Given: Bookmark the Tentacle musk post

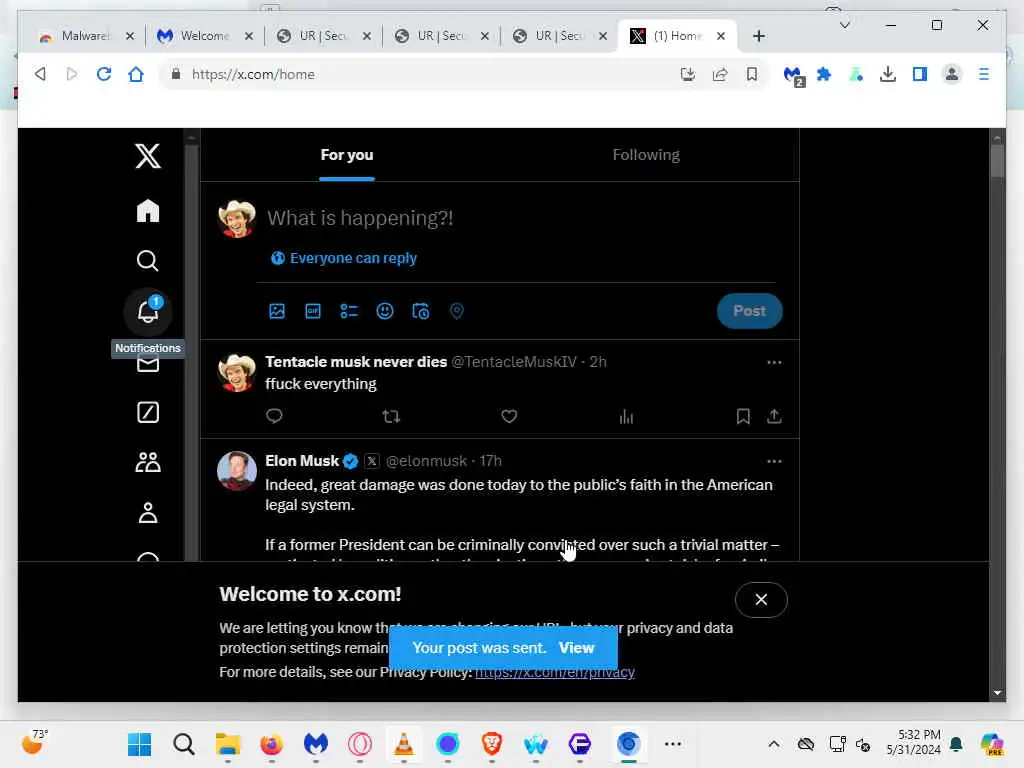Looking at the screenshot, I should [743, 416].
